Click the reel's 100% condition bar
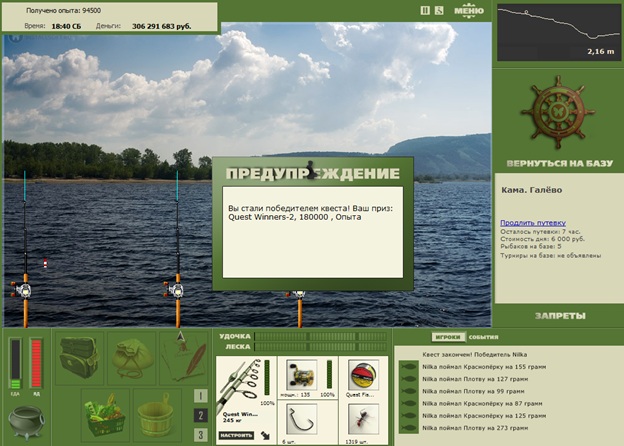 coord(329,374)
